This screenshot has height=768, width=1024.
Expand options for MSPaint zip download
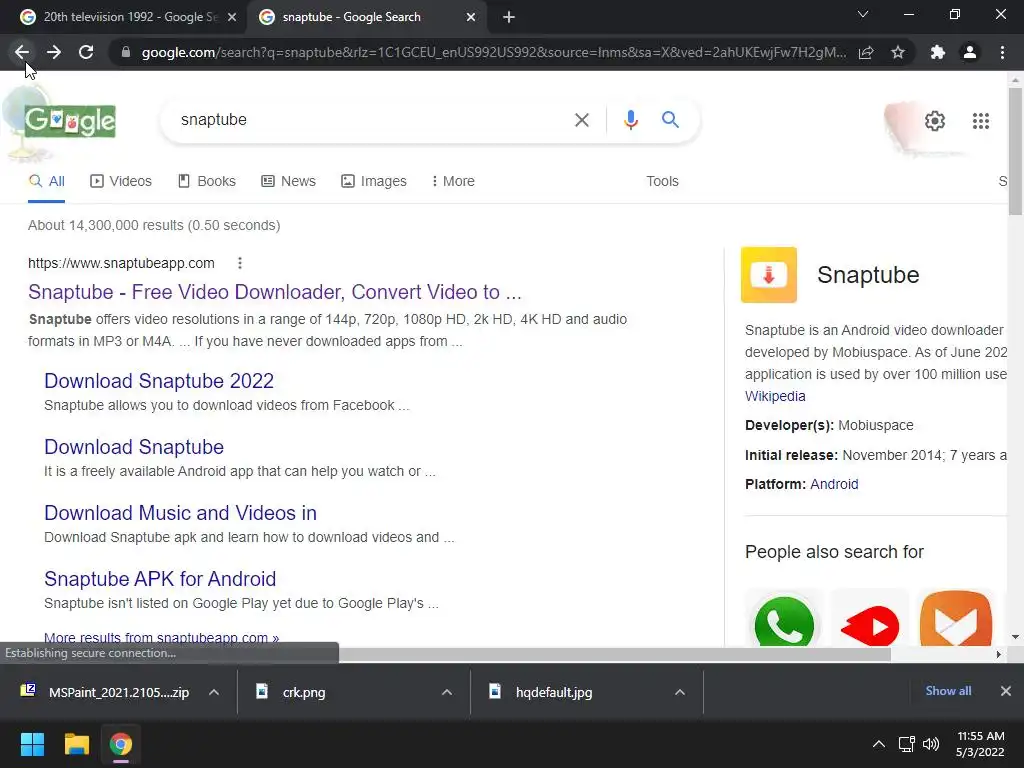[214, 692]
